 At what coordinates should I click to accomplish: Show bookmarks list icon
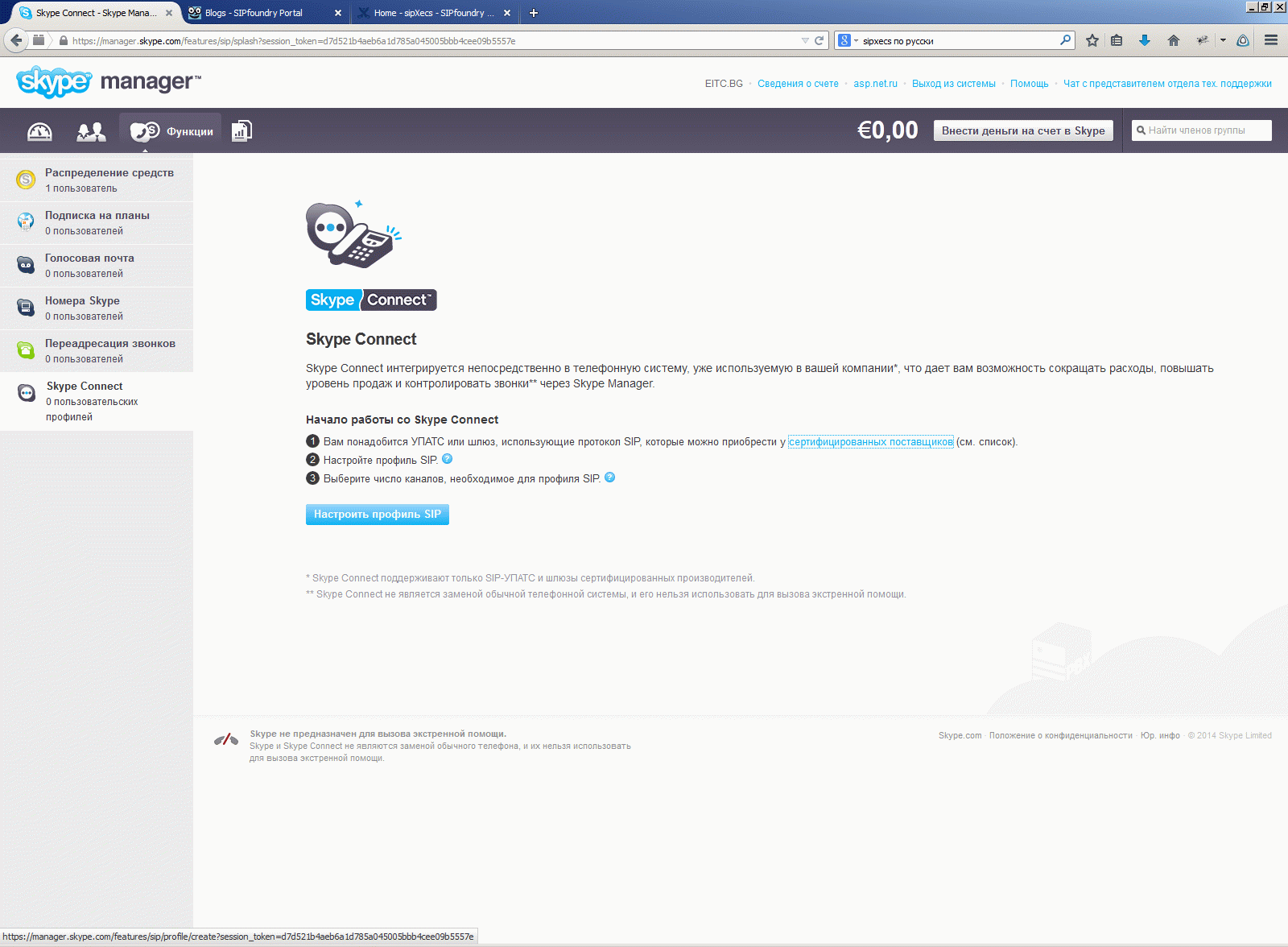tap(1117, 40)
